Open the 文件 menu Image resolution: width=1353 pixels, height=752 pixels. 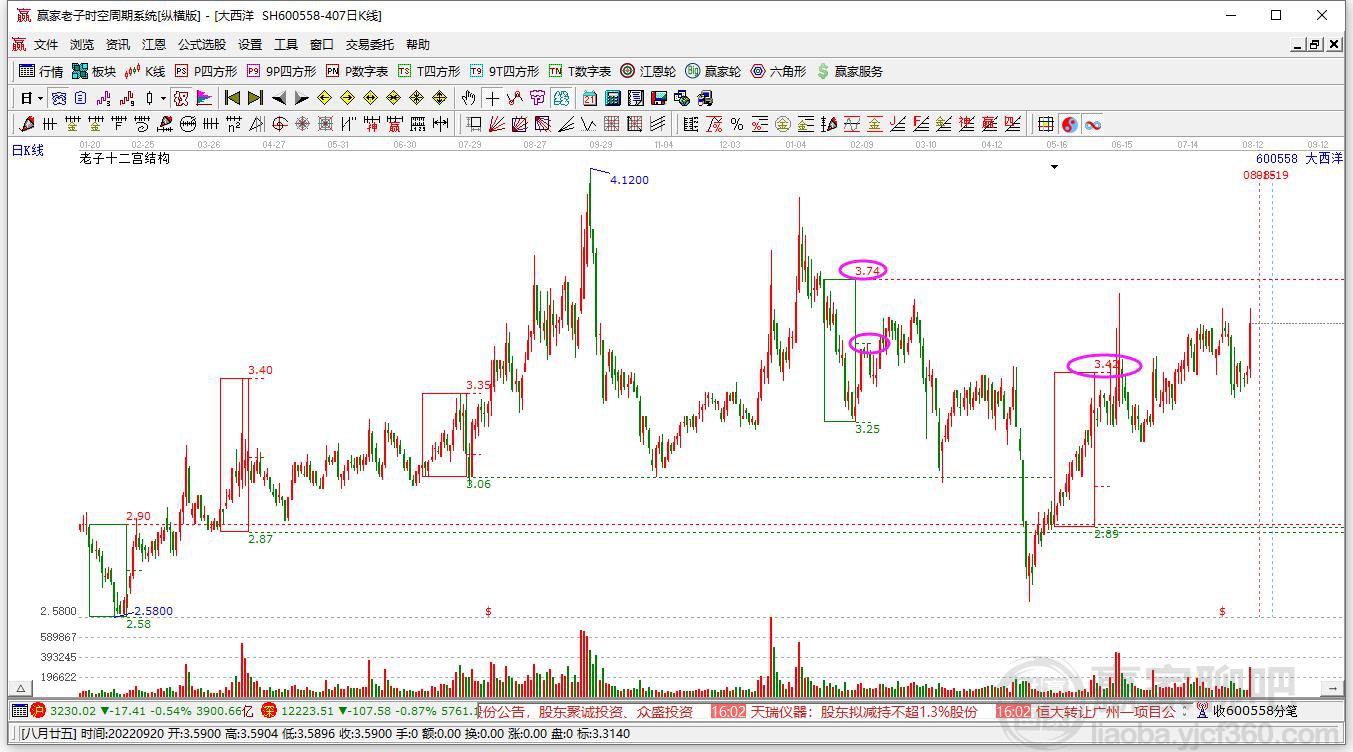pos(46,45)
